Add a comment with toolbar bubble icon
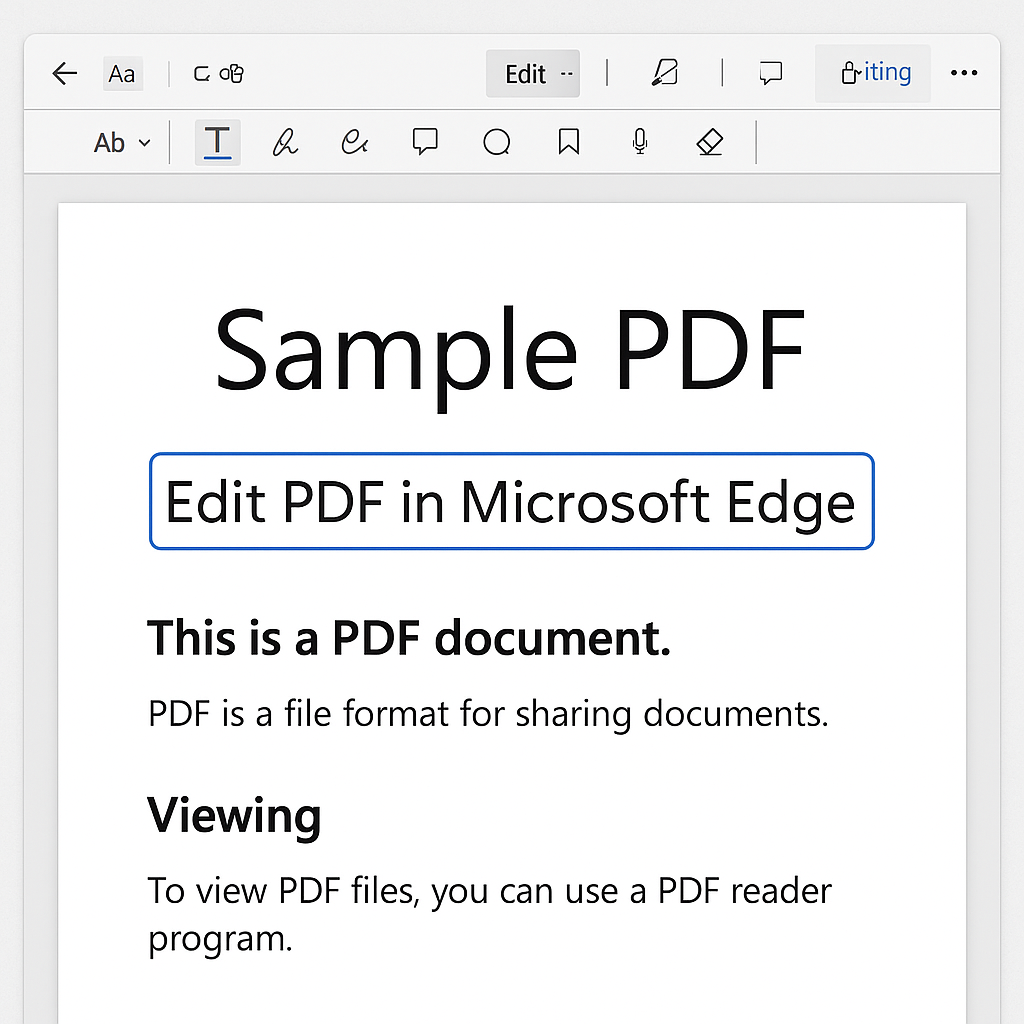 coord(425,141)
